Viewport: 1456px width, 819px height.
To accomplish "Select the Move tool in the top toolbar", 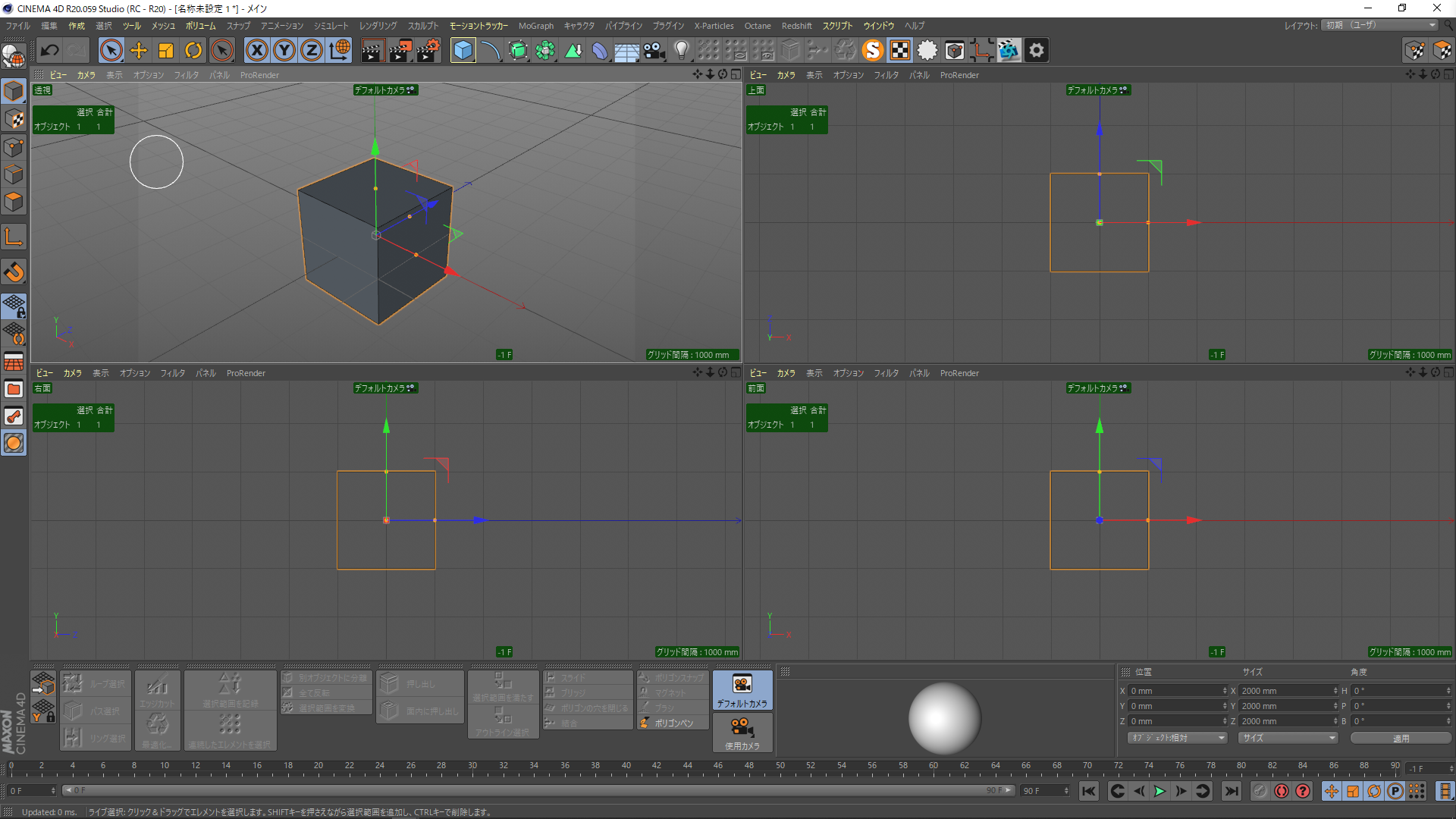I will tap(139, 51).
